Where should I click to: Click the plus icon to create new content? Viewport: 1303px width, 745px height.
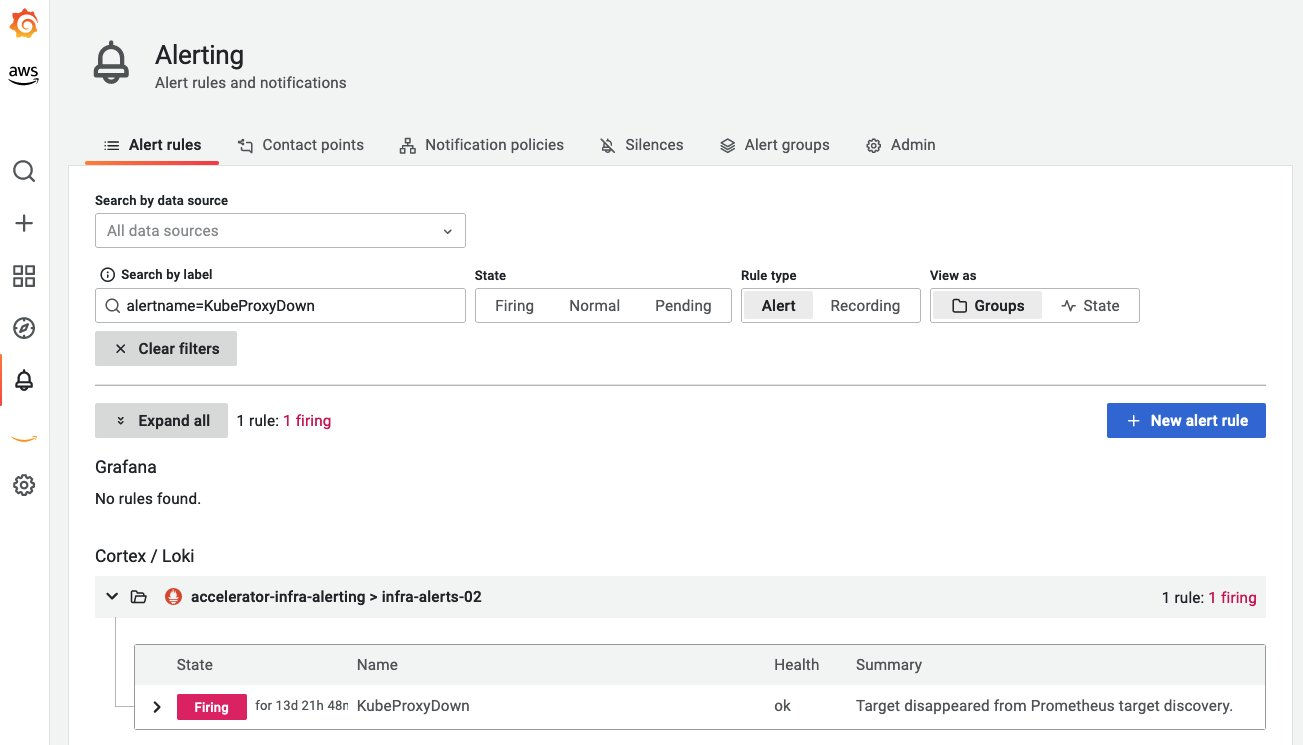(24, 223)
